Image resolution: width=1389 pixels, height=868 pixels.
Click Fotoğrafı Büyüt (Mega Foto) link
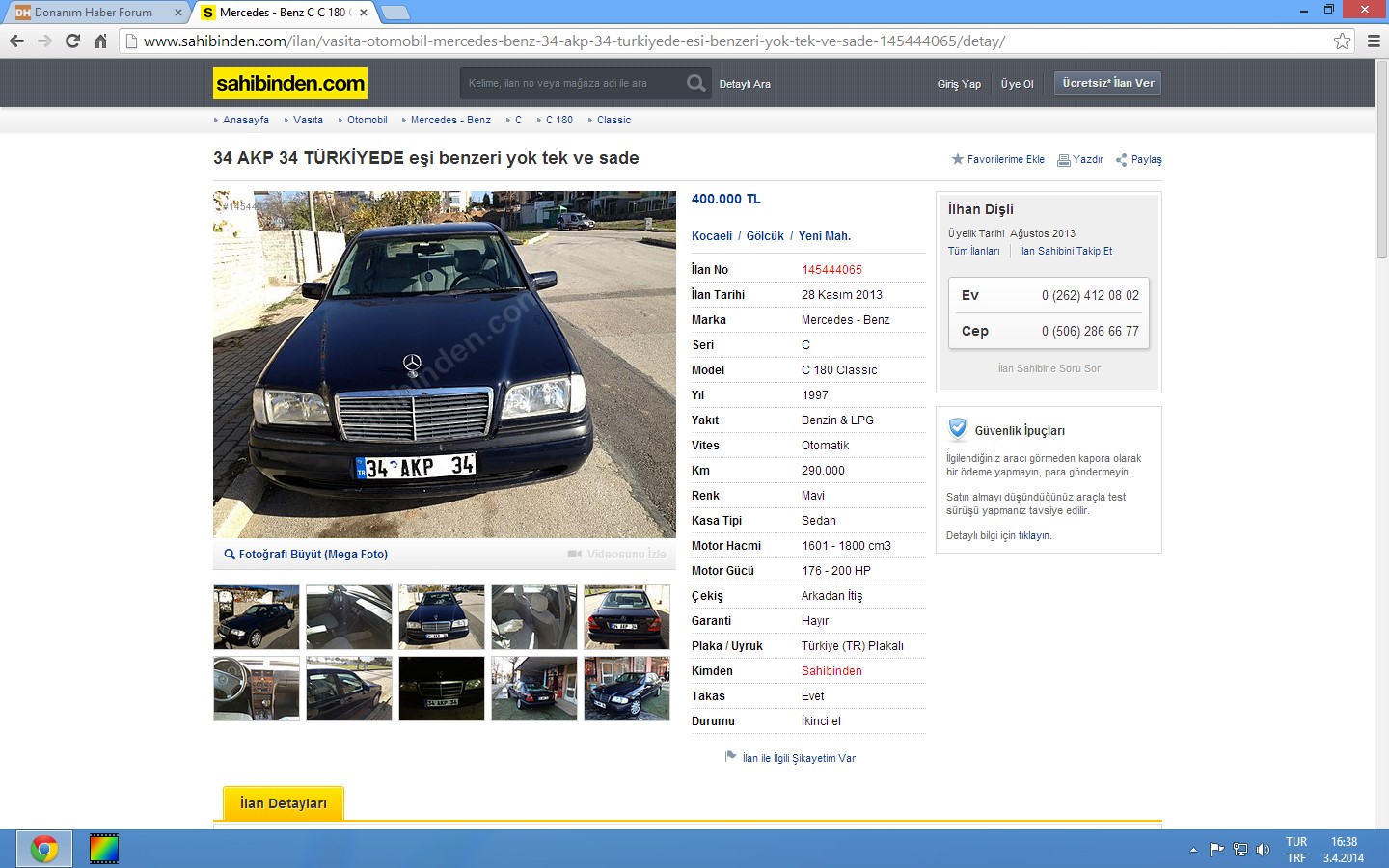[313, 555]
